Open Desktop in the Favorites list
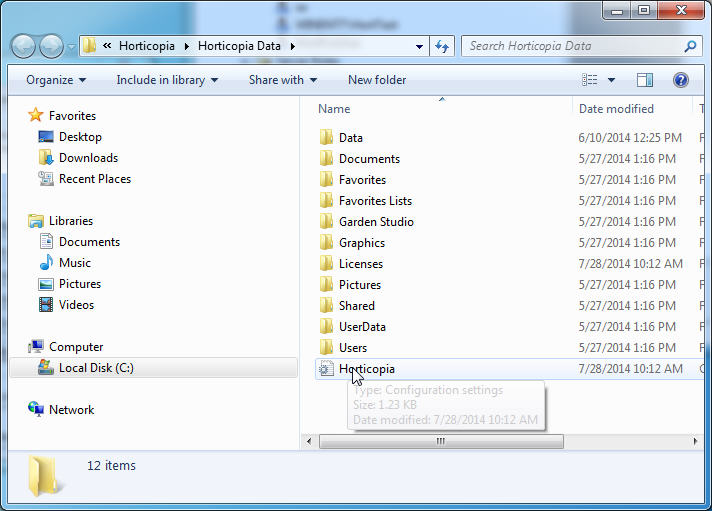Screen dimensions: 712x511 point(70,137)
